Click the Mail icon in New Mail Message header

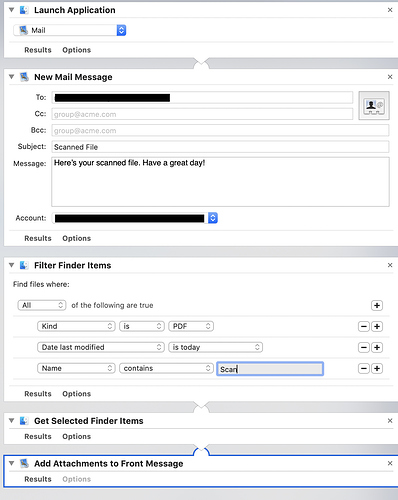[x=24, y=77]
